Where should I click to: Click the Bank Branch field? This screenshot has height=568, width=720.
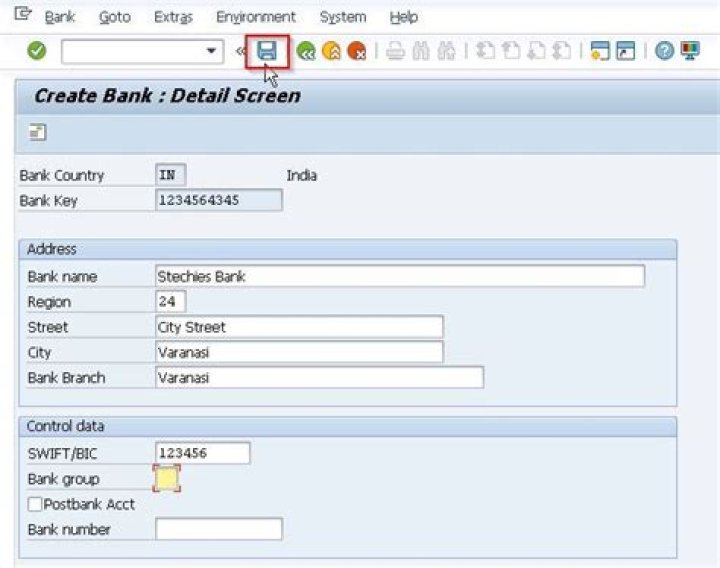click(x=320, y=377)
